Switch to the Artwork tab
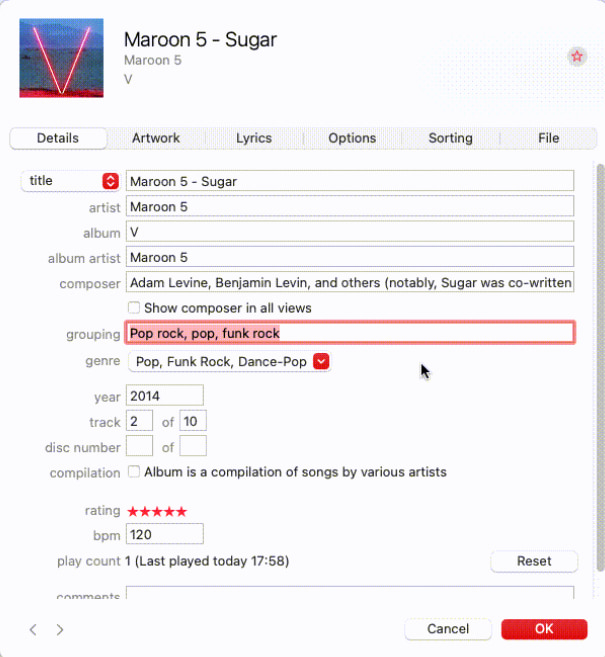The height and width of the screenshot is (657, 605). pyautogui.click(x=156, y=138)
